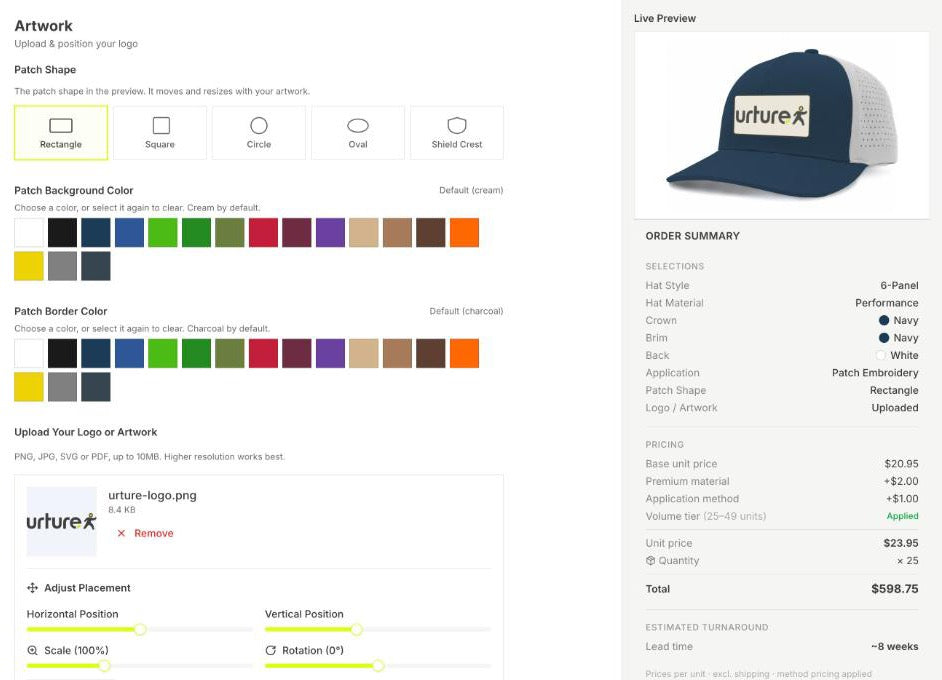Choose black patch border color
942x680 pixels.
click(62, 353)
